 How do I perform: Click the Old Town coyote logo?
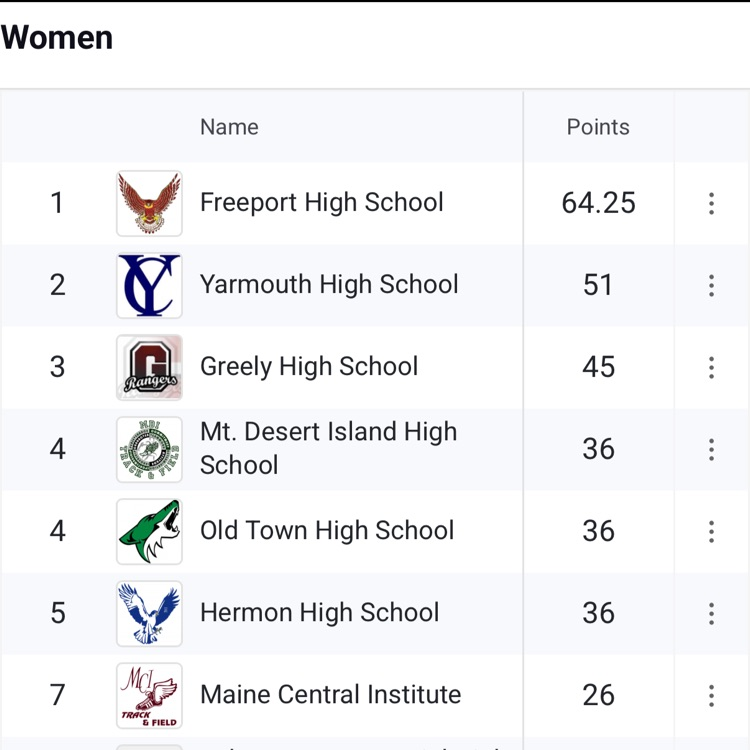coord(149,531)
